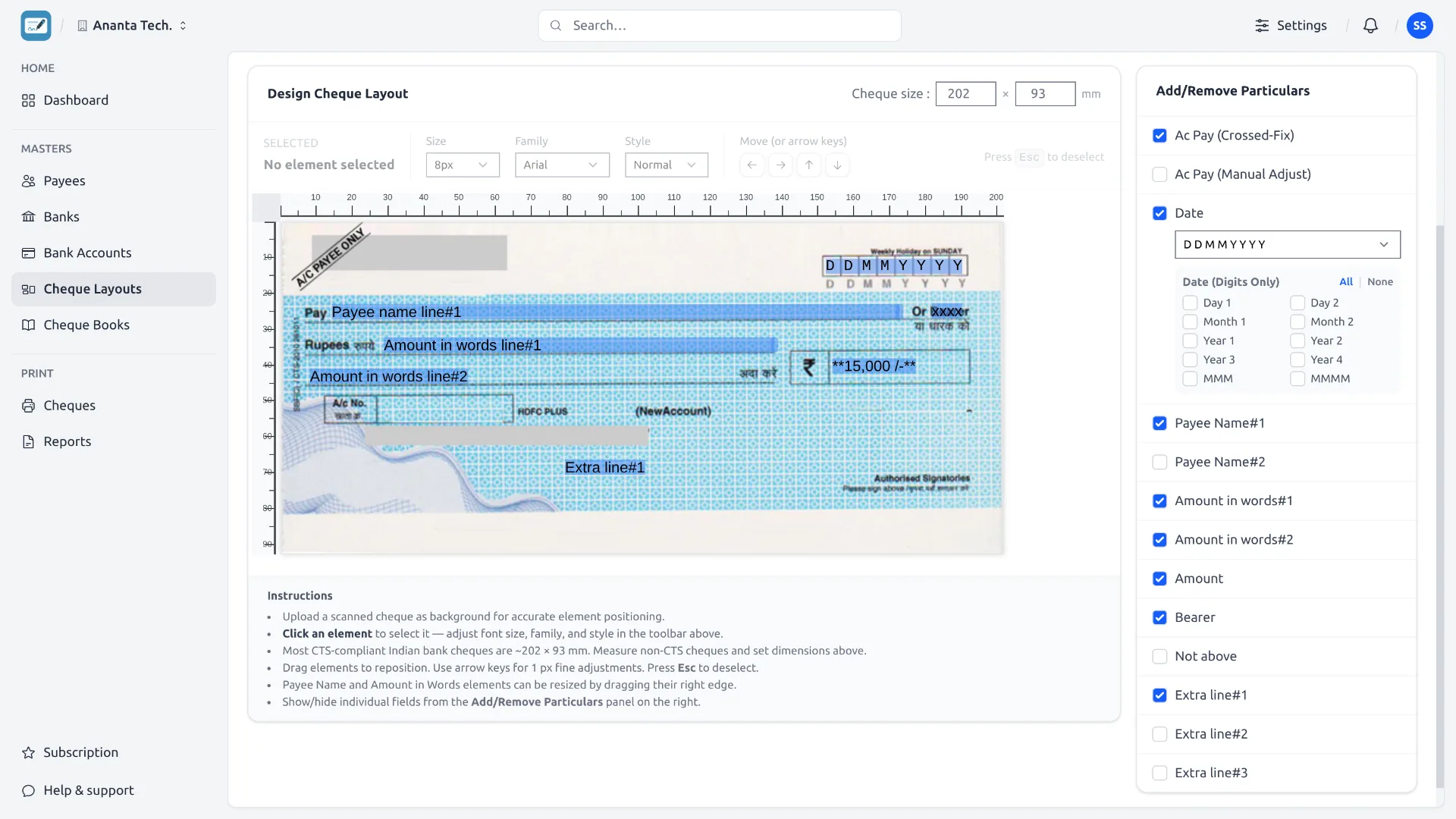This screenshot has width=1456, height=819.
Task: Enable Extra line#2 checkbox
Action: coord(1159,734)
